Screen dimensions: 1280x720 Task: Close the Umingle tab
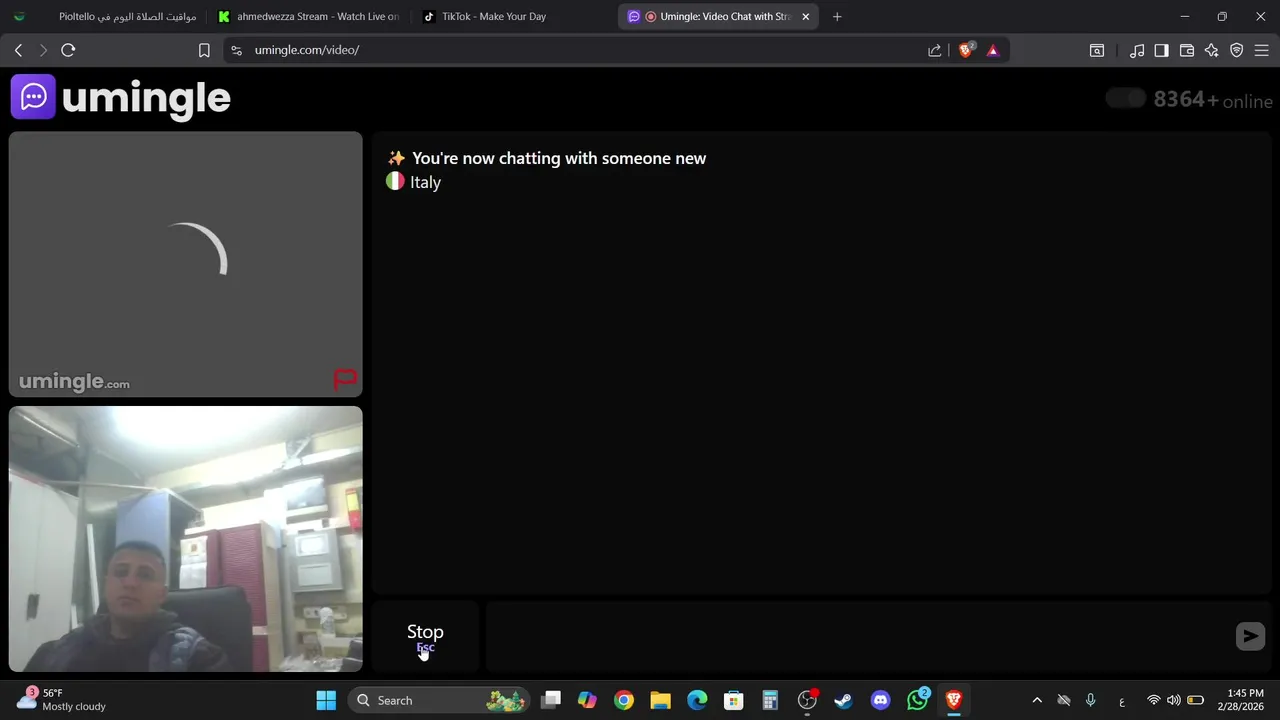pyautogui.click(x=805, y=16)
